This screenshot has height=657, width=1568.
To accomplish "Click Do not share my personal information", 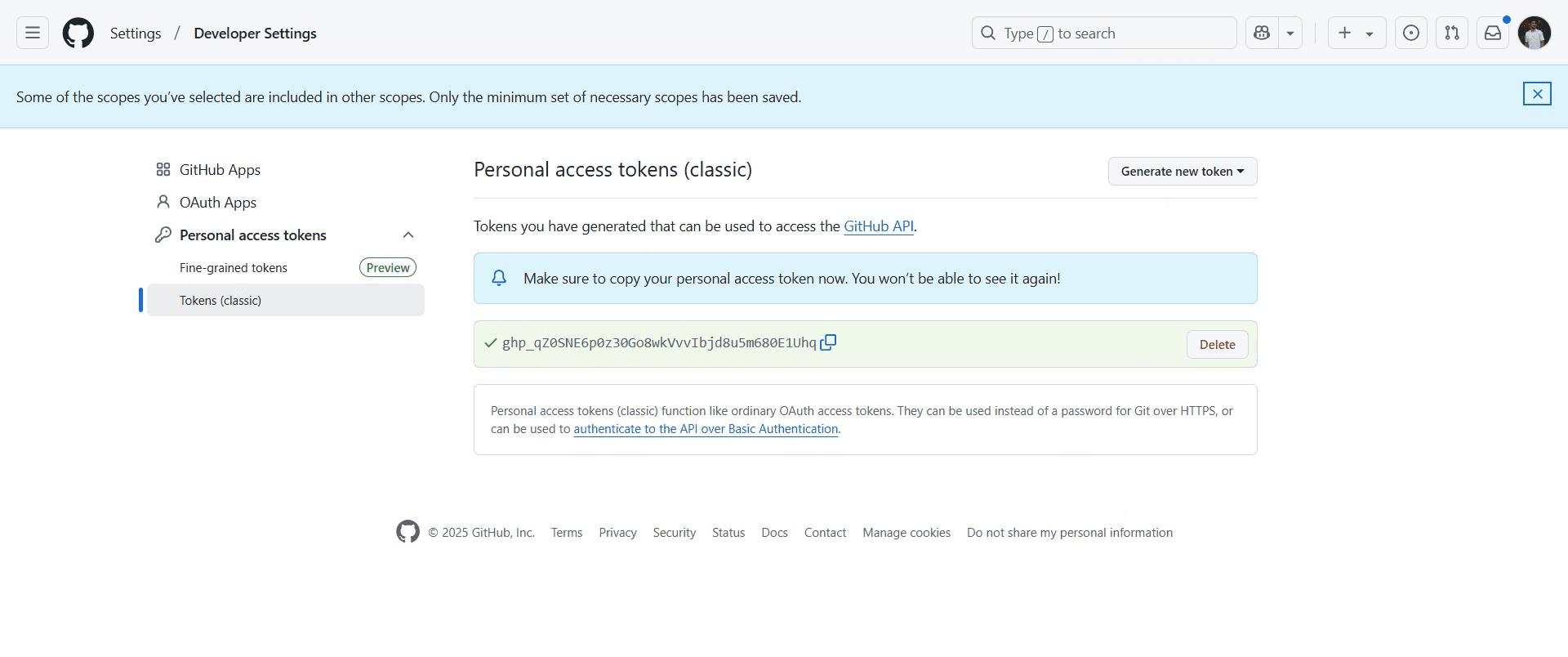I will [1070, 533].
